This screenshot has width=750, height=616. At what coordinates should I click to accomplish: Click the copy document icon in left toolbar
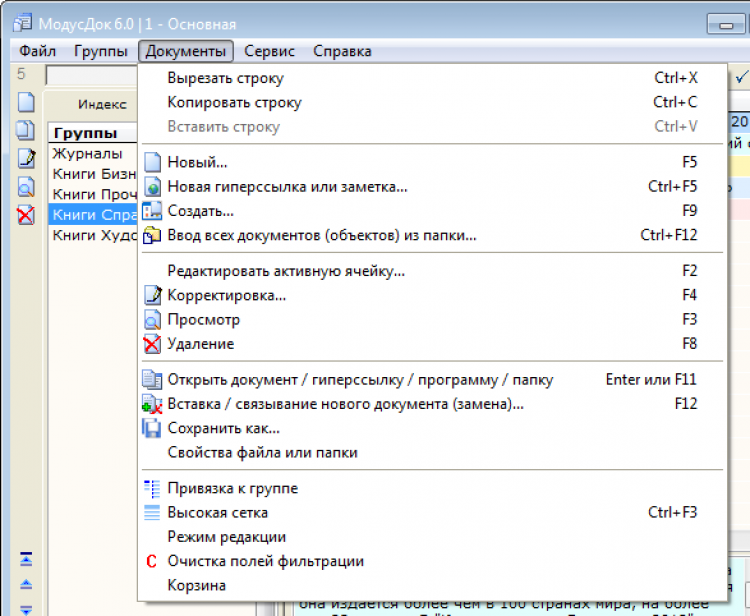(26, 130)
